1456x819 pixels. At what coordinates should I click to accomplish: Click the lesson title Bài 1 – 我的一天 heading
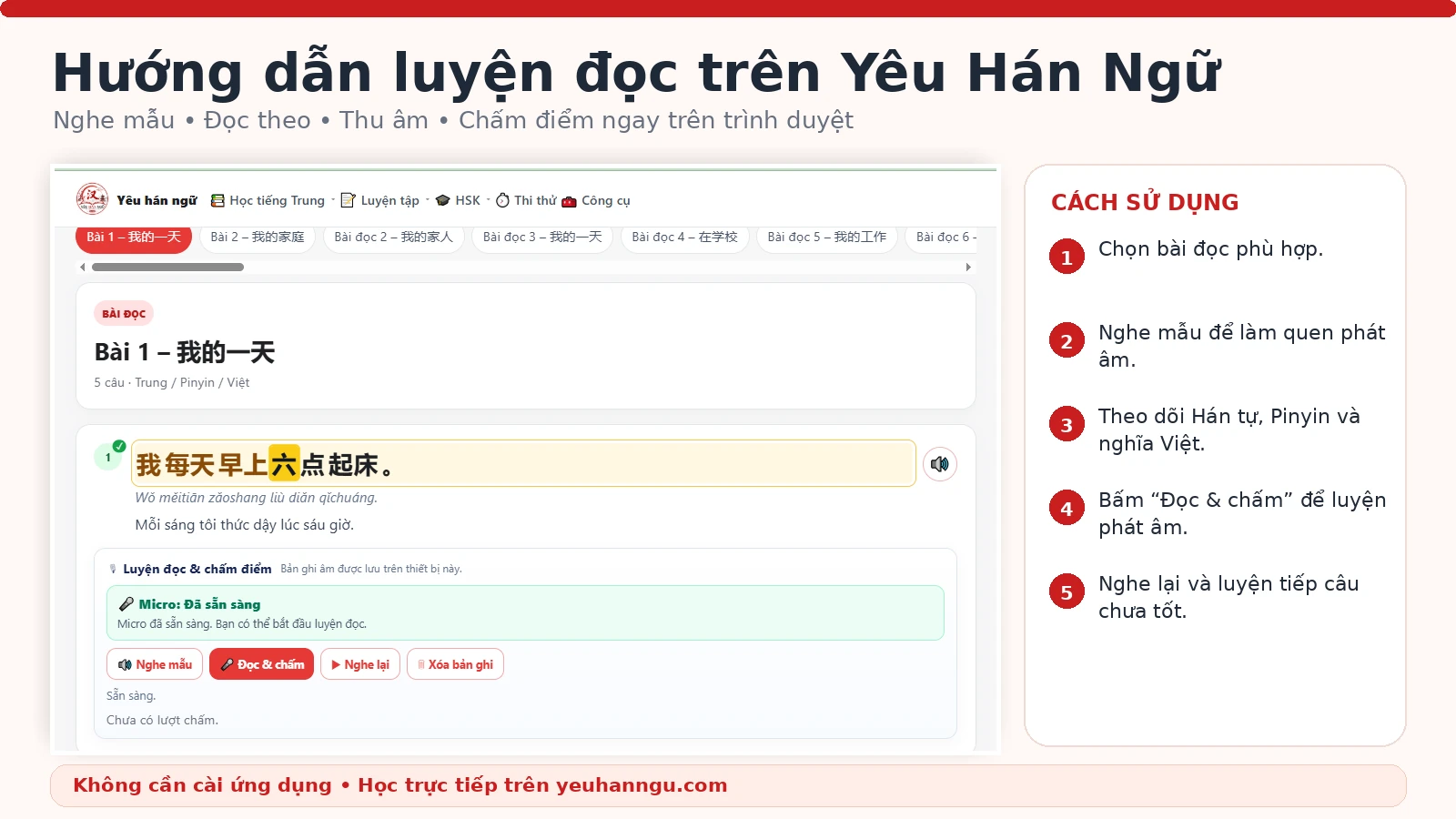tap(185, 352)
